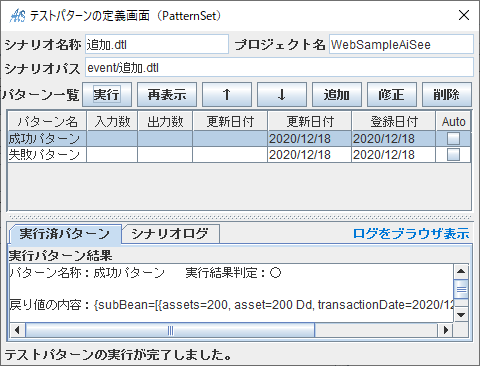Viewport: 480px width, 366px height.
Task: Click the vertical scrollbar thumb in results
Action: point(461,289)
